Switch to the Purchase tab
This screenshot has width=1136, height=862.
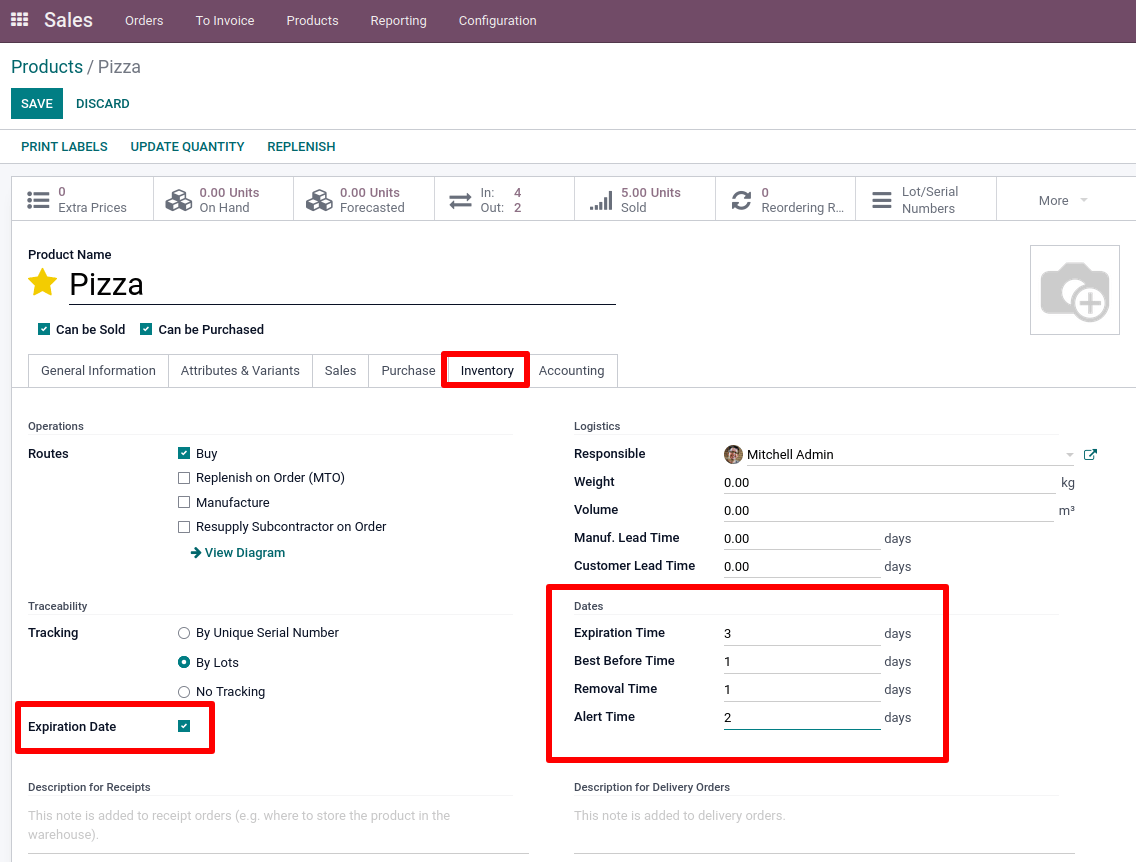(408, 370)
